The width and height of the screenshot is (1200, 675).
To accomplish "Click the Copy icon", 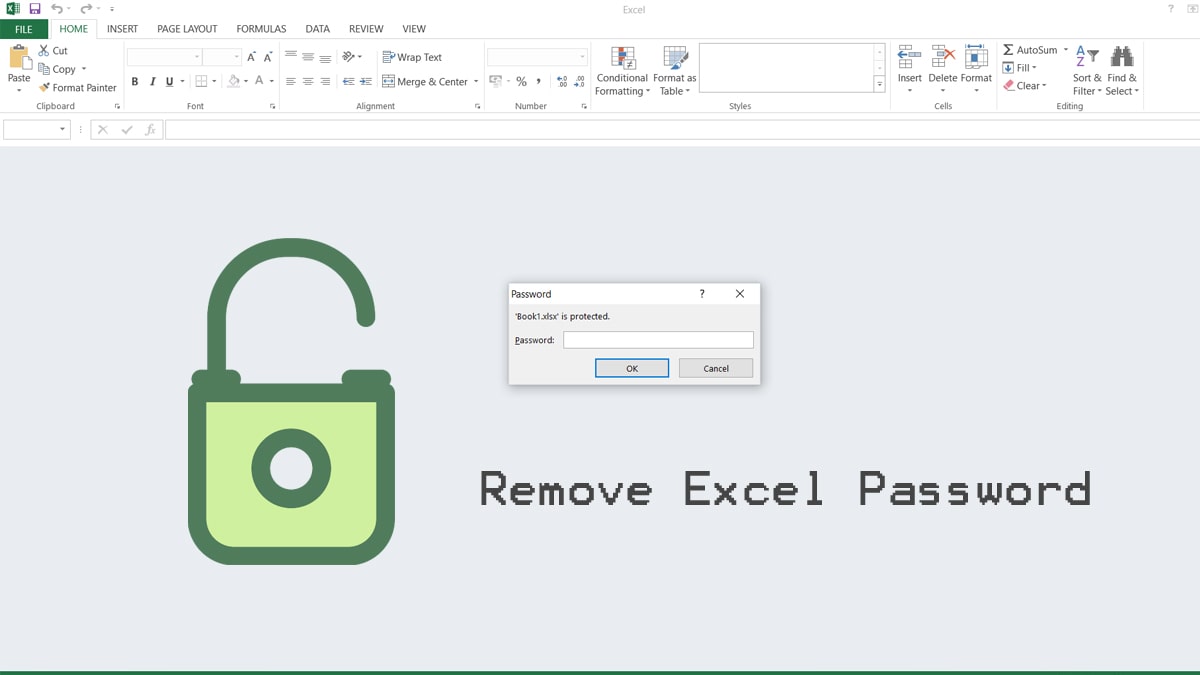I will [44, 69].
